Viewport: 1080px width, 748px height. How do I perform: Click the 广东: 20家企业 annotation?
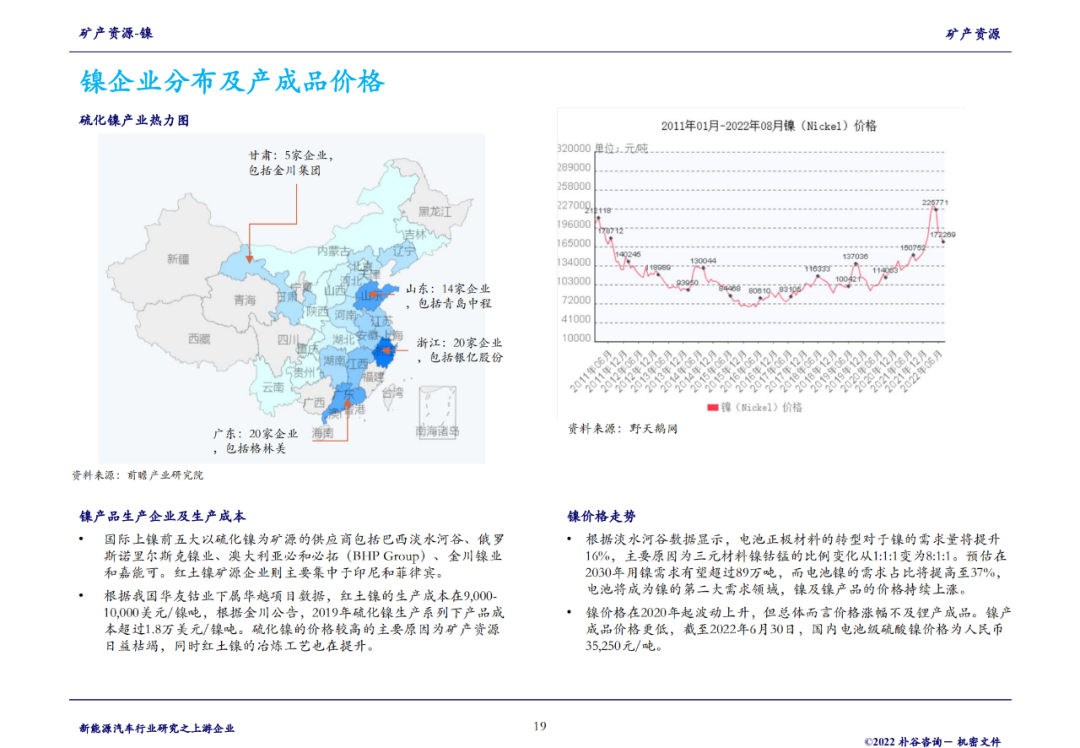(255, 441)
